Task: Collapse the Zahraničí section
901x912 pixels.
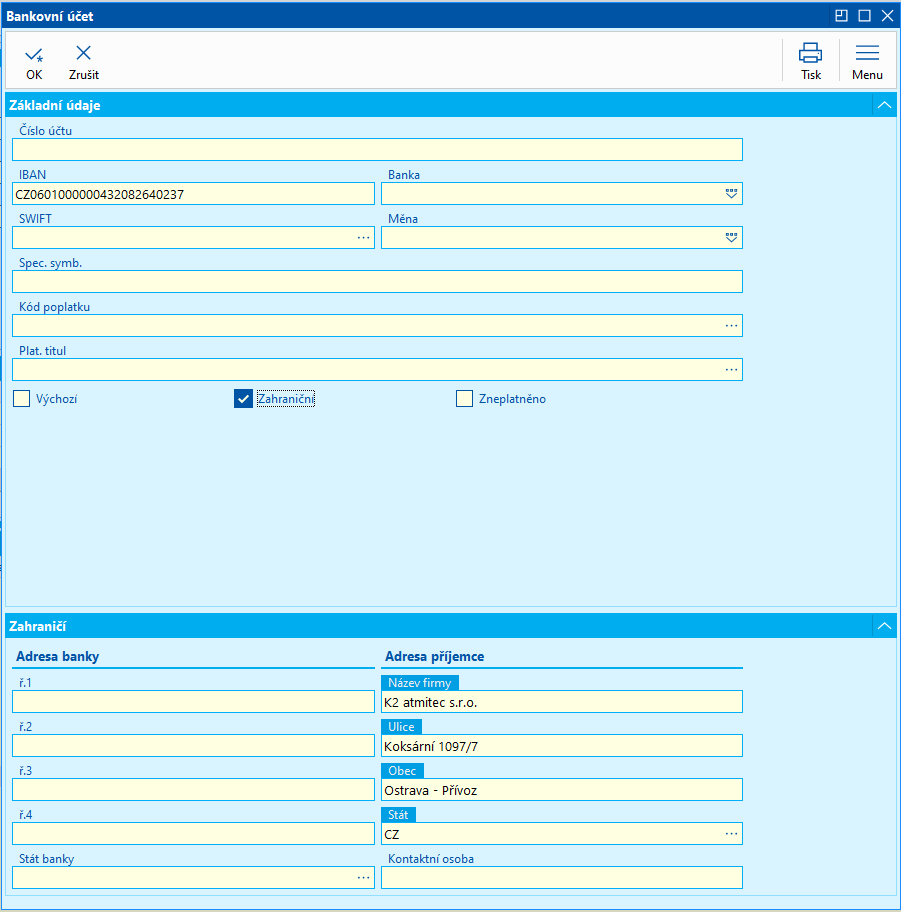Action: click(883, 626)
